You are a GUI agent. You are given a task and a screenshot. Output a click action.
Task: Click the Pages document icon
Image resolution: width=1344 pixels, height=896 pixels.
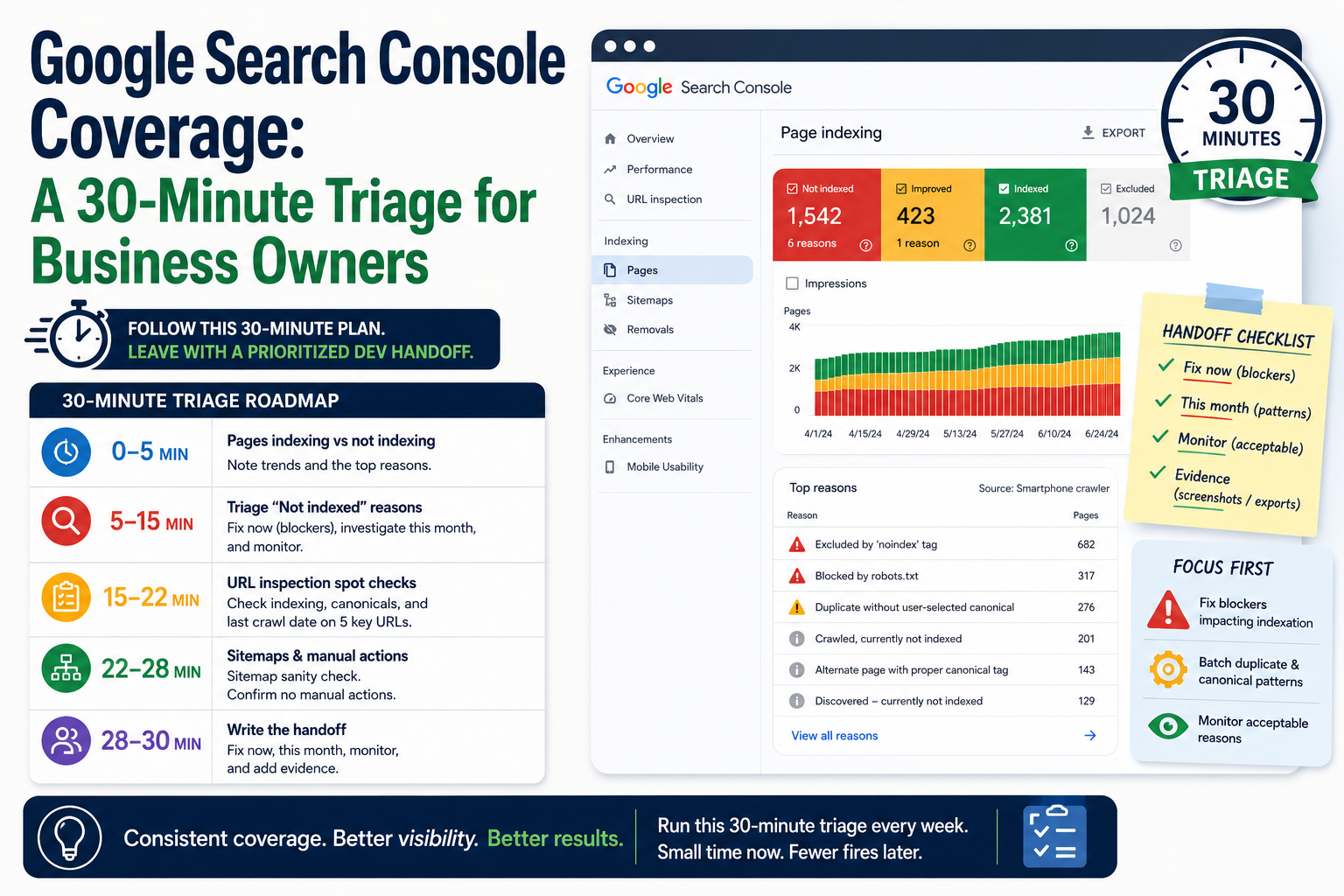coord(610,270)
